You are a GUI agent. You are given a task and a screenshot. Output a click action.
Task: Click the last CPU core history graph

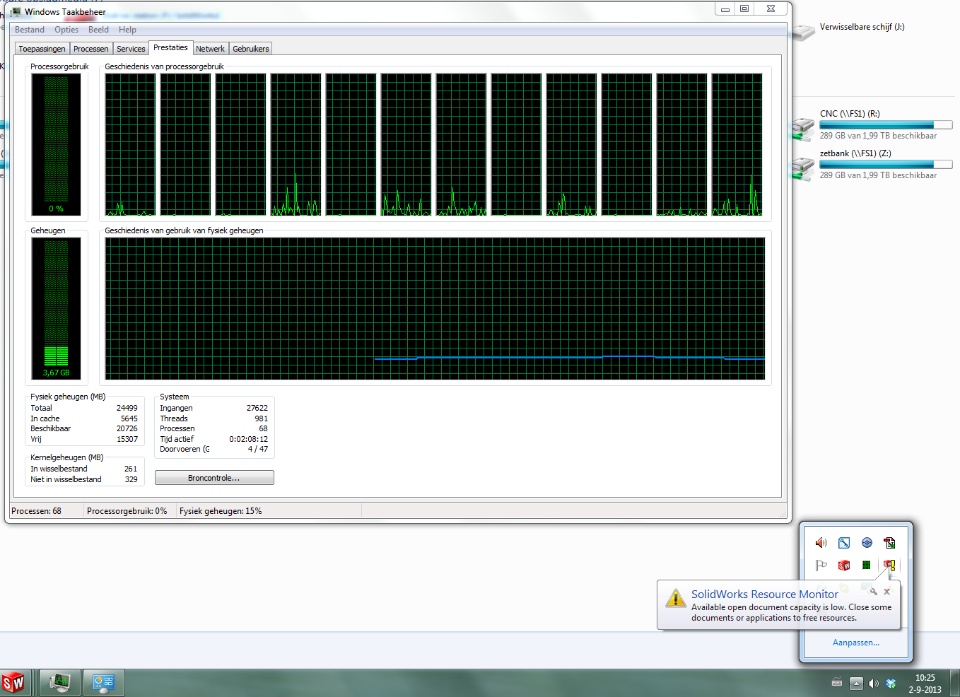click(737, 145)
